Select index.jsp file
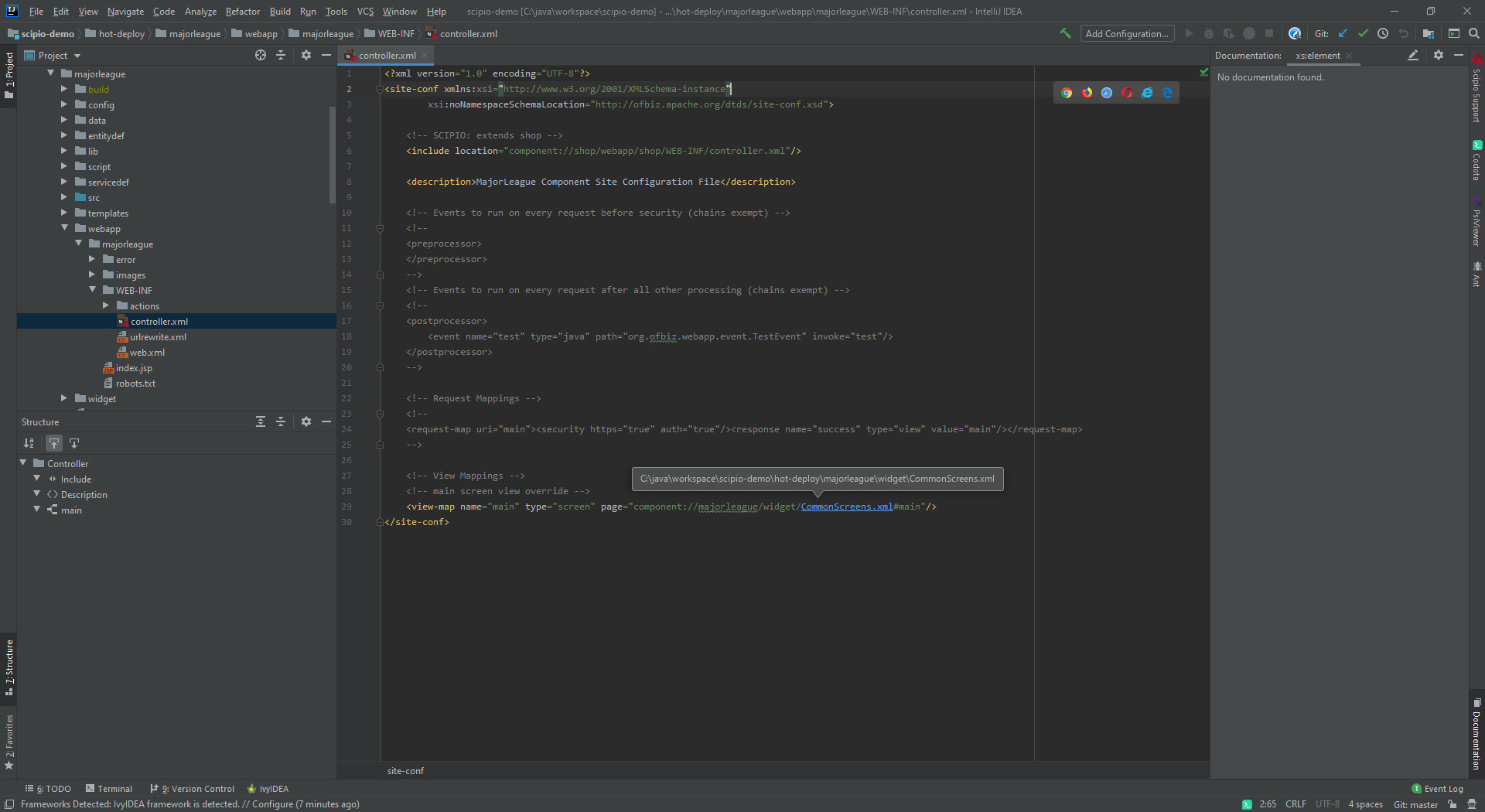This screenshot has width=1485, height=812. 134,367
